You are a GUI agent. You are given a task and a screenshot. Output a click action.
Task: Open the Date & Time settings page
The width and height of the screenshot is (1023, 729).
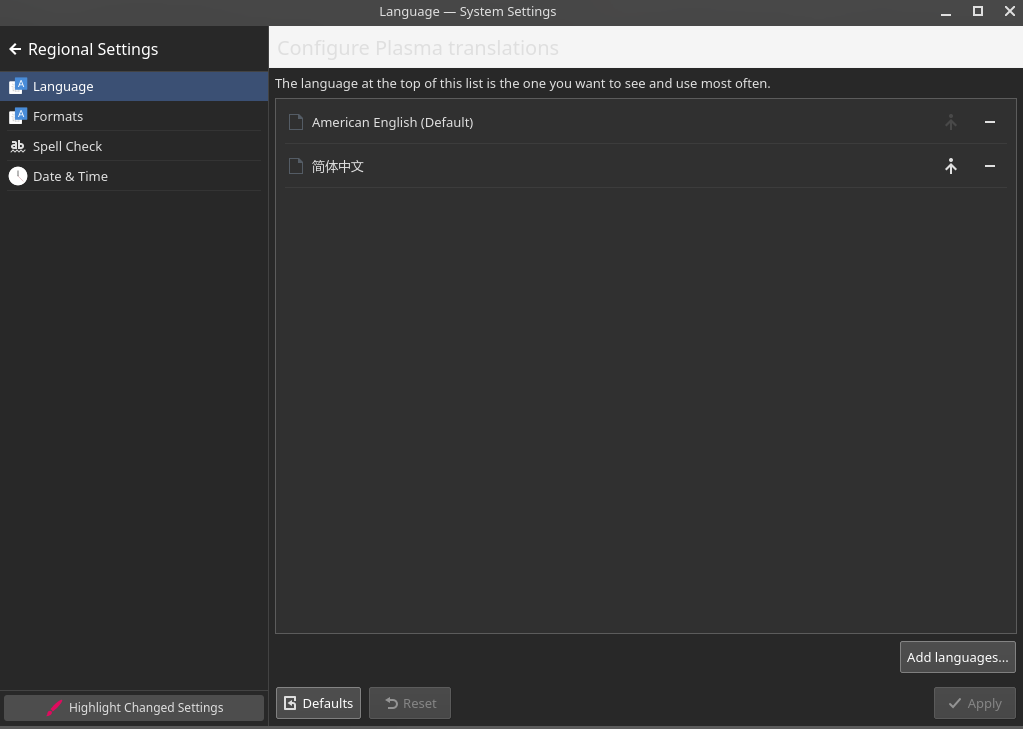[x=134, y=176]
